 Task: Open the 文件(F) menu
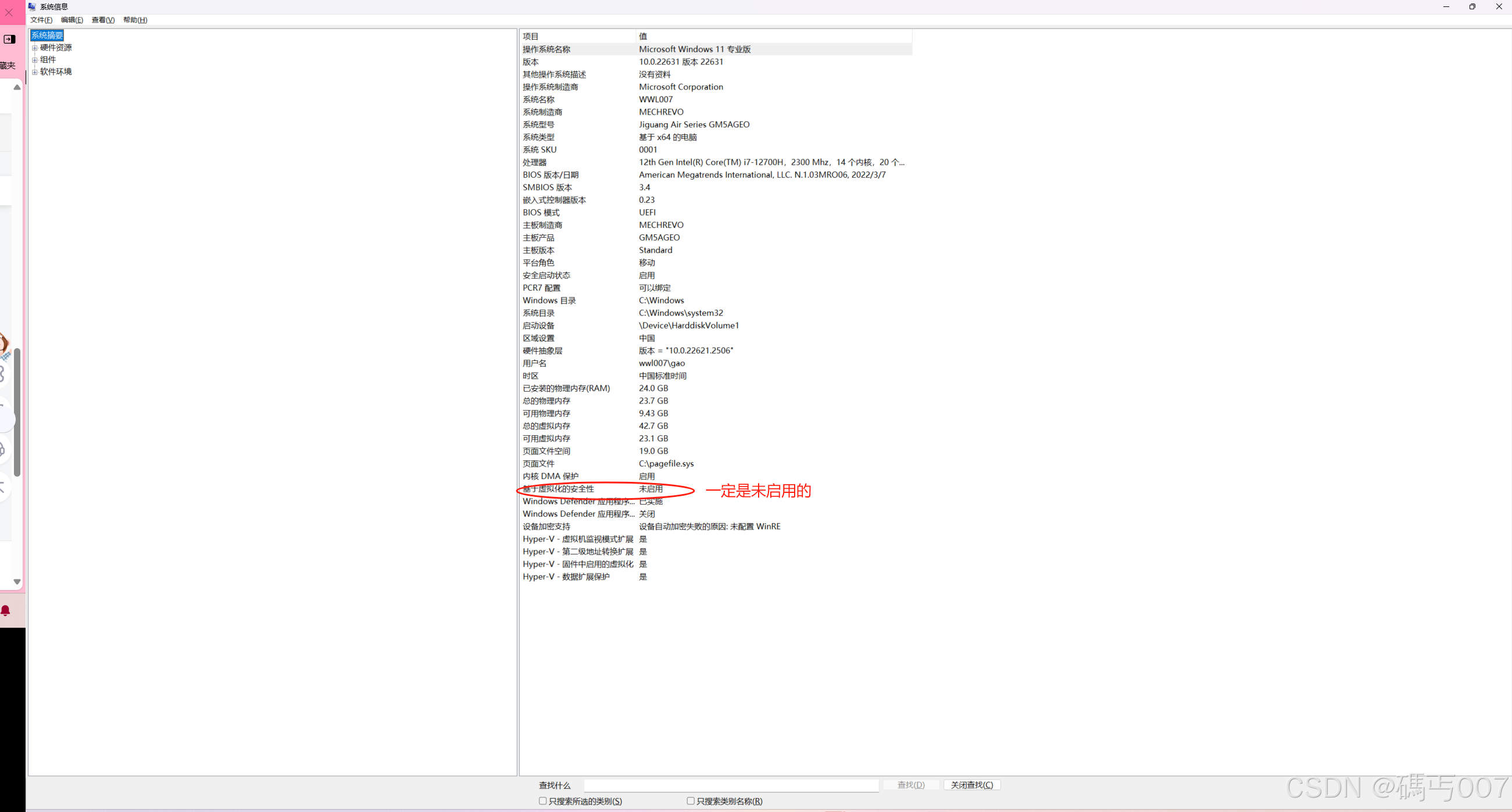pos(41,20)
